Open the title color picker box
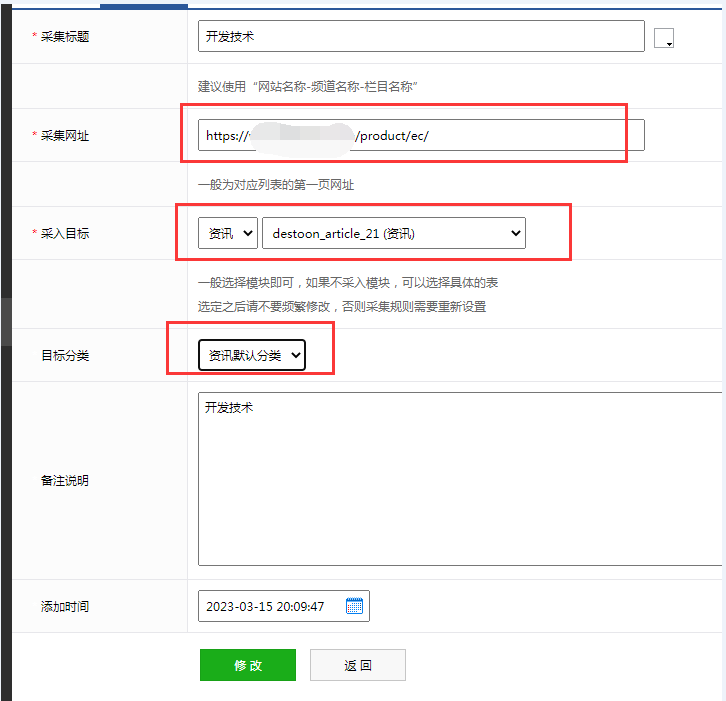Viewport: 726px width, 701px height. coord(664,38)
